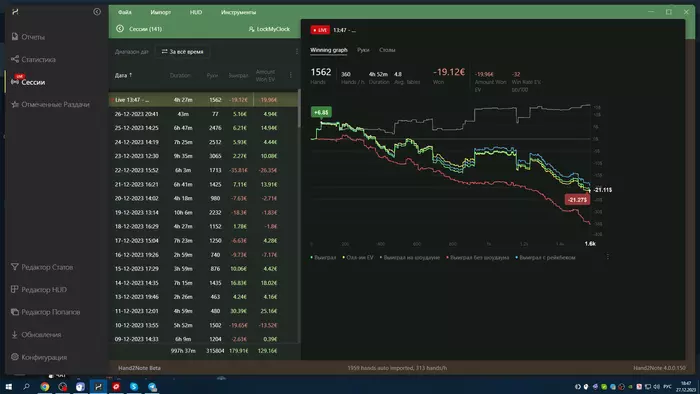The height and width of the screenshot is (394, 700).
Task: Select the 14-12-2023 14:35 session row
Action: pyautogui.click(x=203, y=283)
